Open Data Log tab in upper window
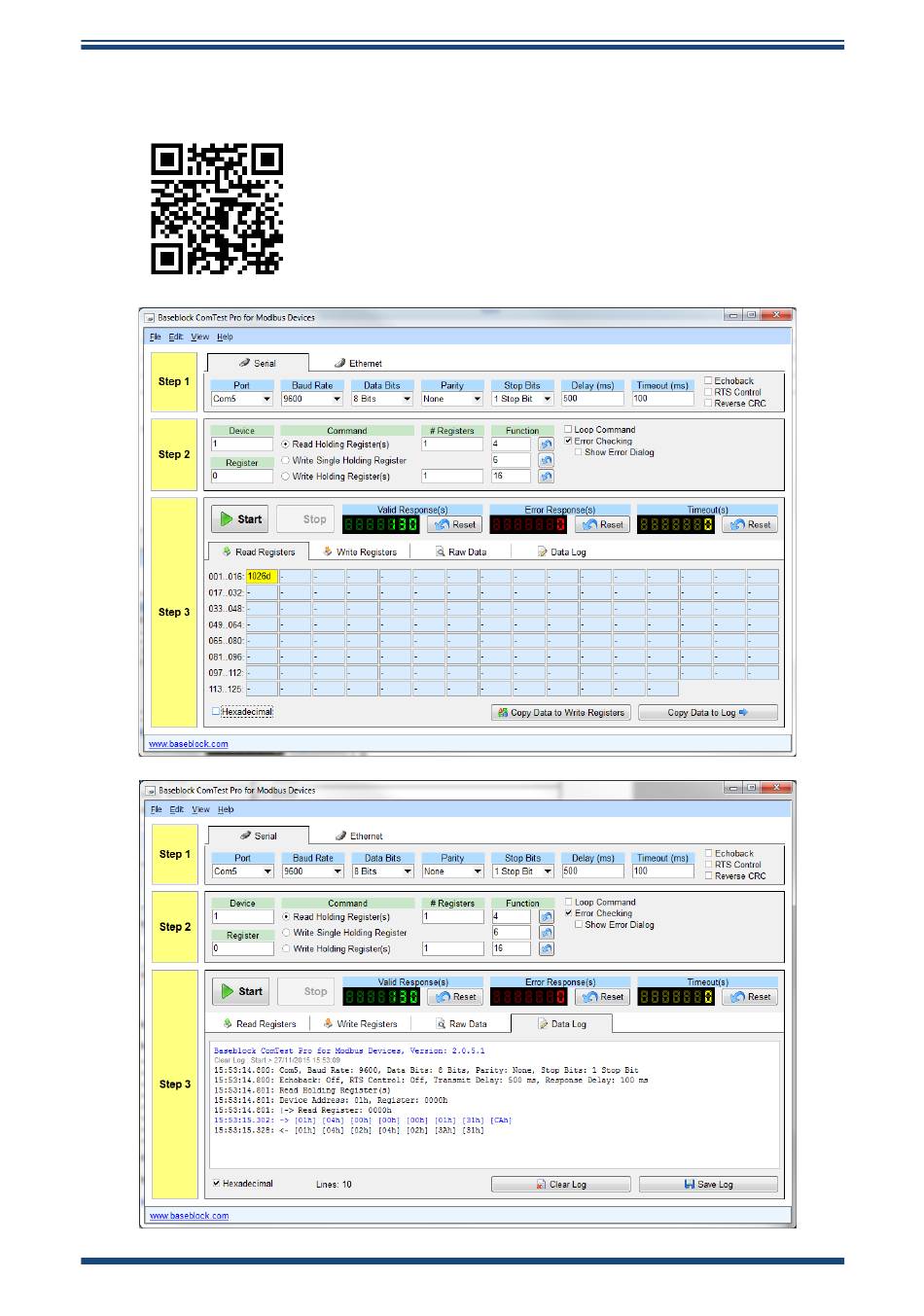 [562, 551]
